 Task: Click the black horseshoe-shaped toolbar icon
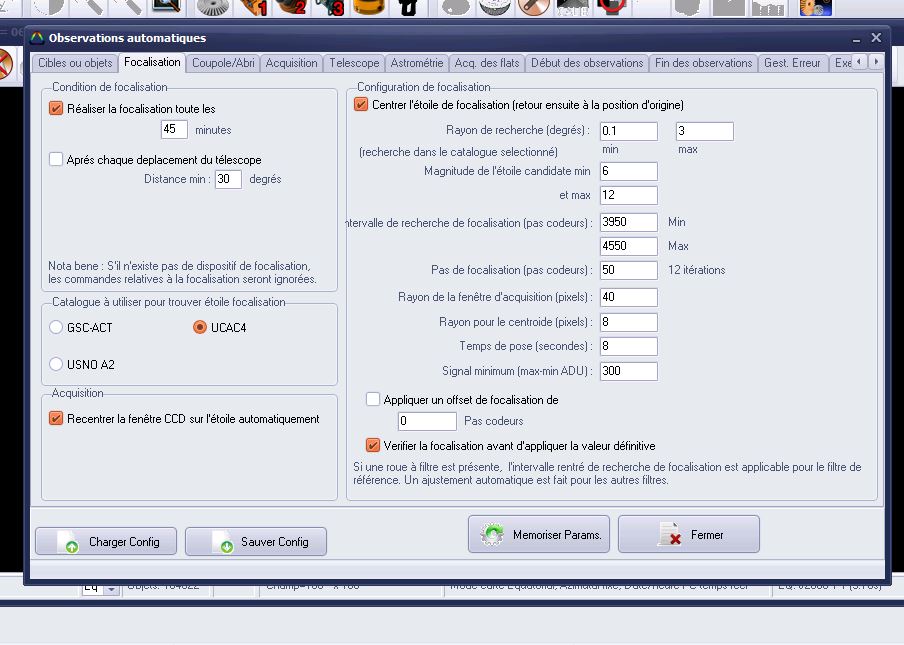[408, 8]
